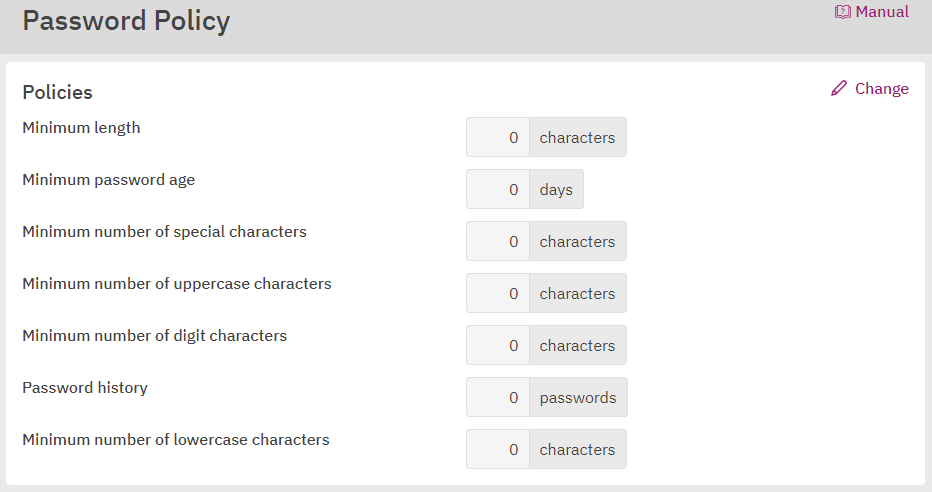Click the Minimum length label text
The height and width of the screenshot is (492, 932).
(x=81, y=128)
